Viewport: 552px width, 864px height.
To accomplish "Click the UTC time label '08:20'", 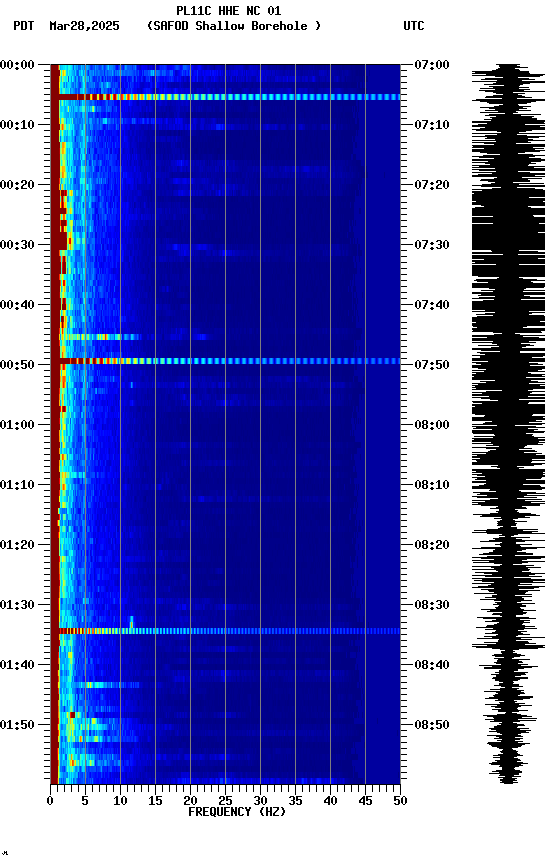I will (432, 545).
